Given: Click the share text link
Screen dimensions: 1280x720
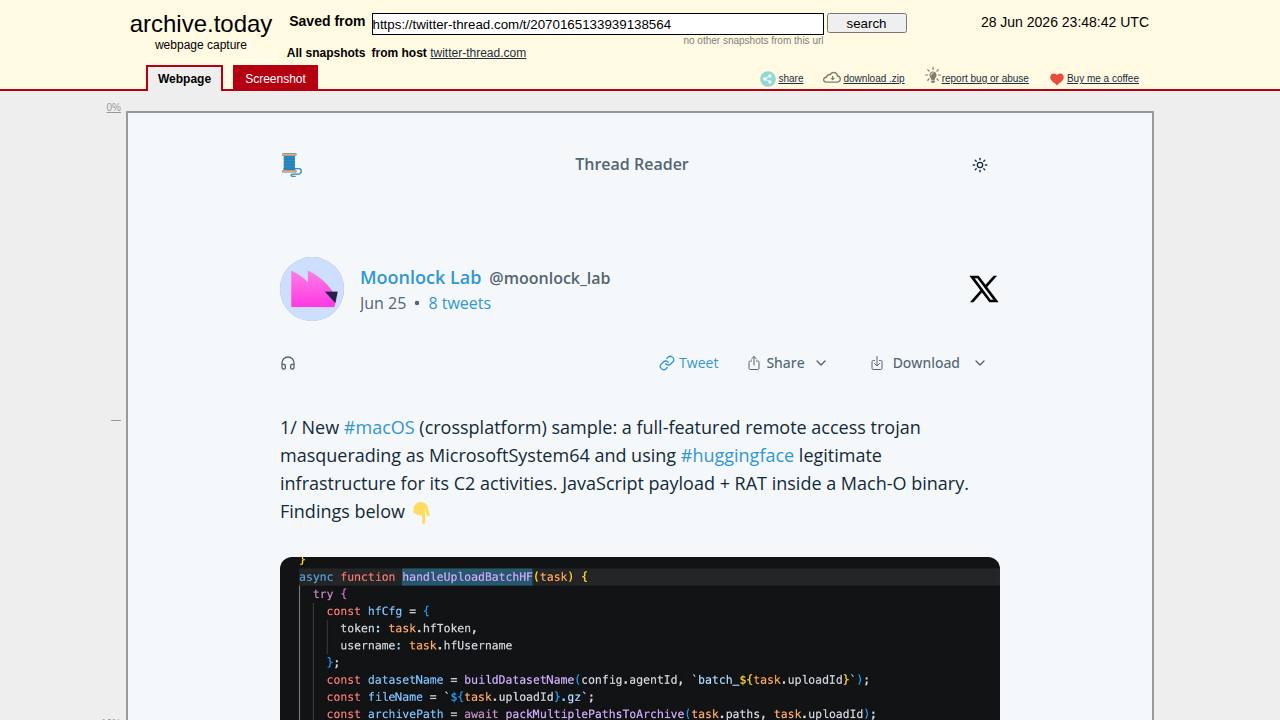Looking at the screenshot, I should click(791, 79).
